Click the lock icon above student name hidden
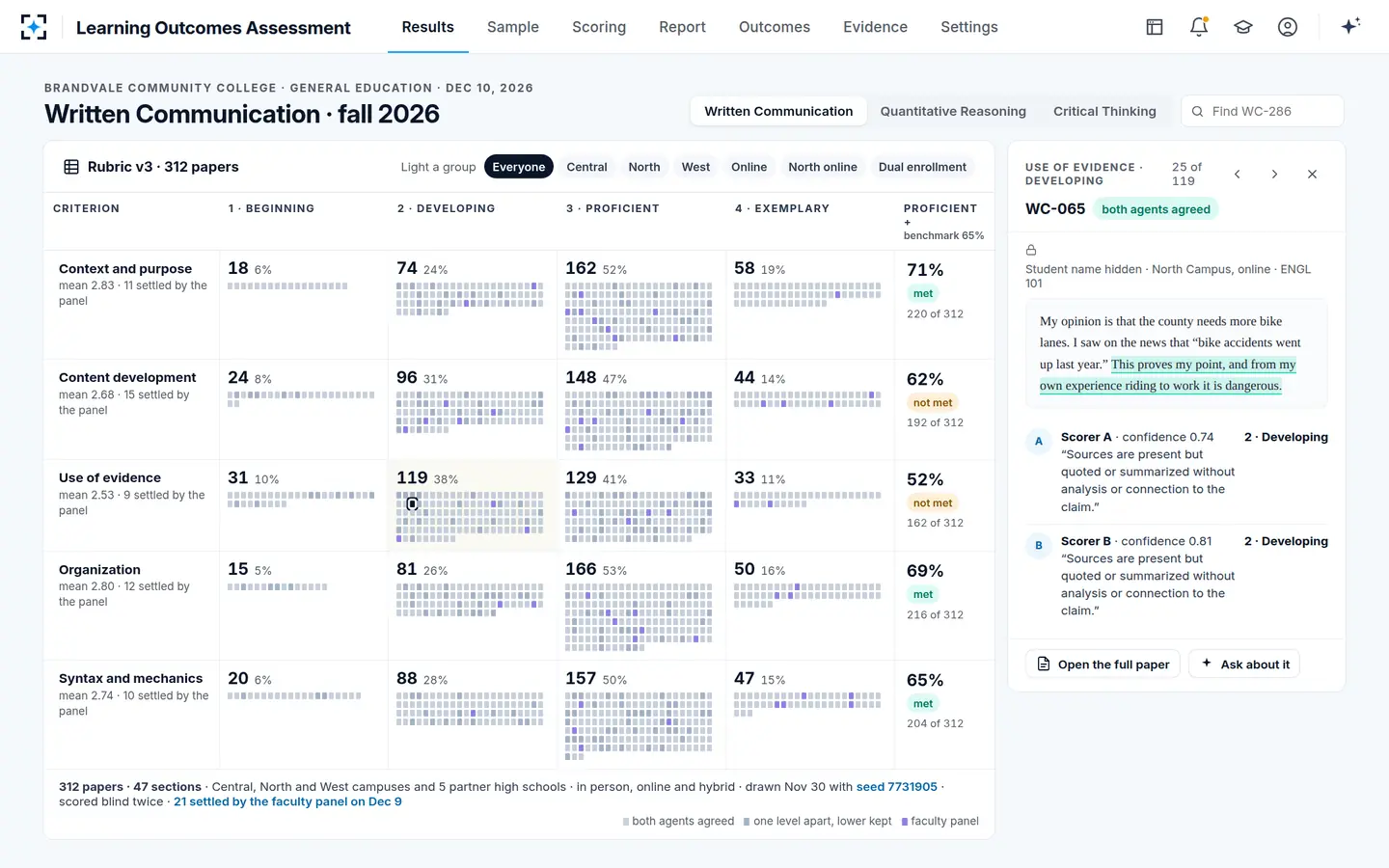 point(1031,250)
